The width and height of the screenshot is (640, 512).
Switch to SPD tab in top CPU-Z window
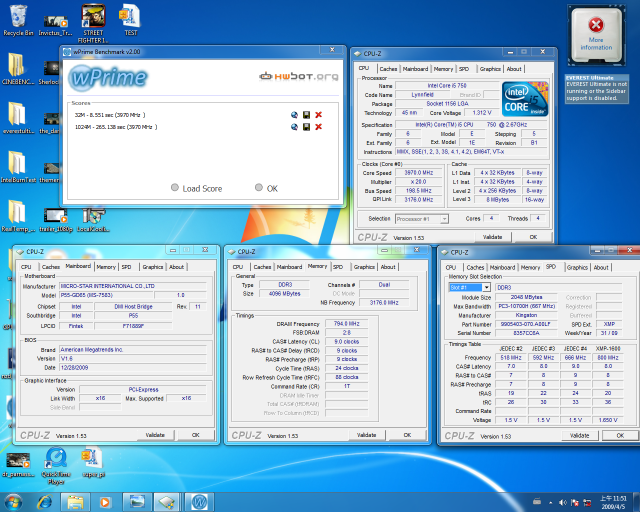tap(464, 69)
